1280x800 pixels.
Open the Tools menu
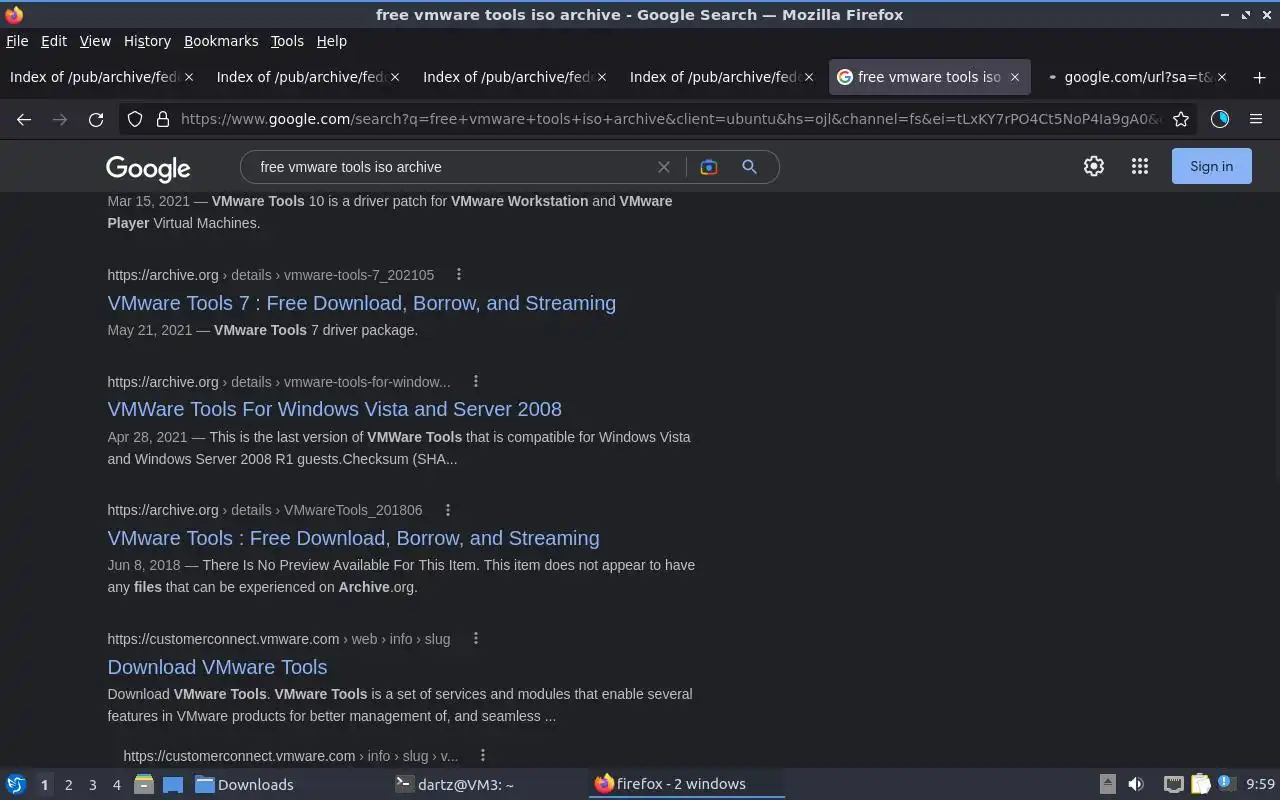coord(287,41)
